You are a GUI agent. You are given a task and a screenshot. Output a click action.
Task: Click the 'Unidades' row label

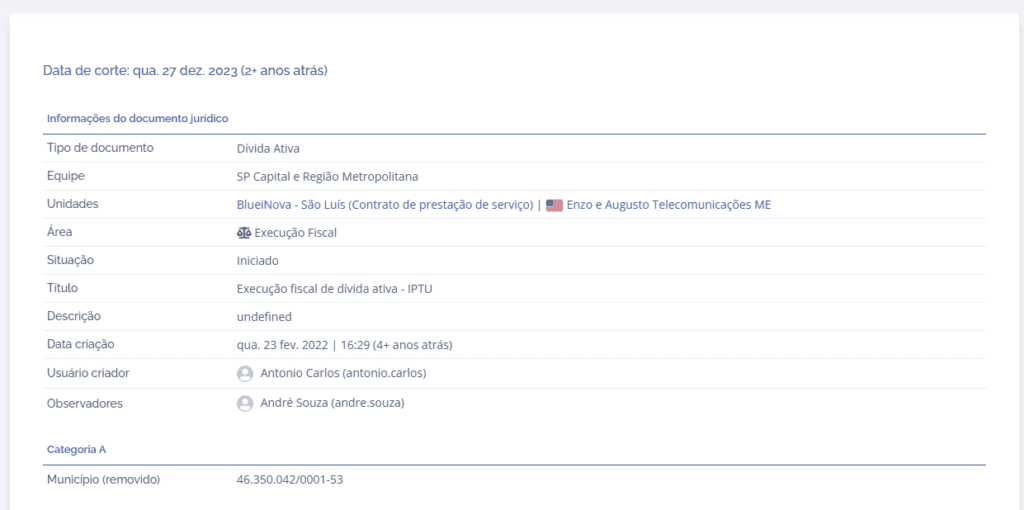click(x=72, y=204)
